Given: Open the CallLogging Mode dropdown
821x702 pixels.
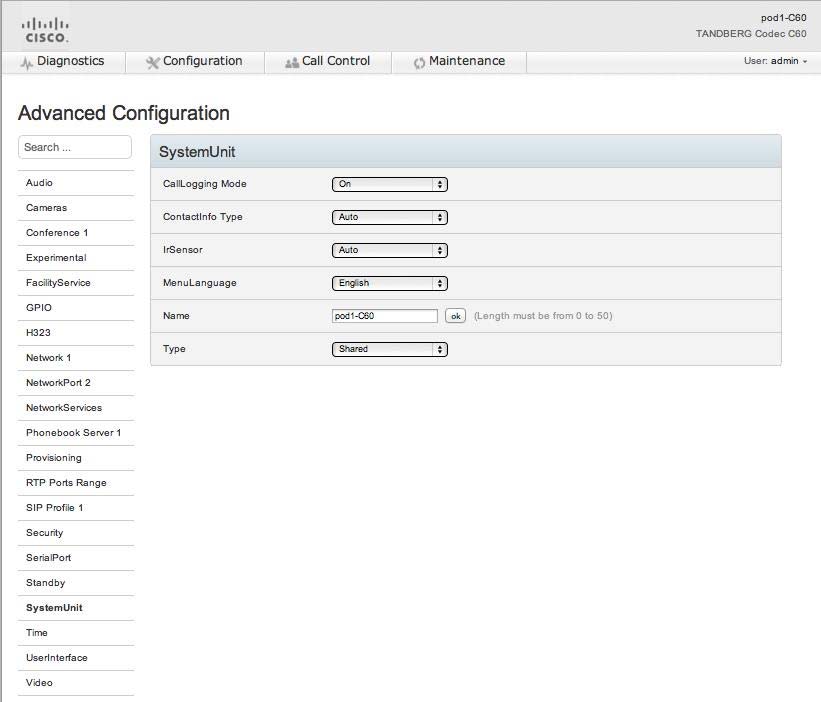Looking at the screenshot, I should [390, 184].
